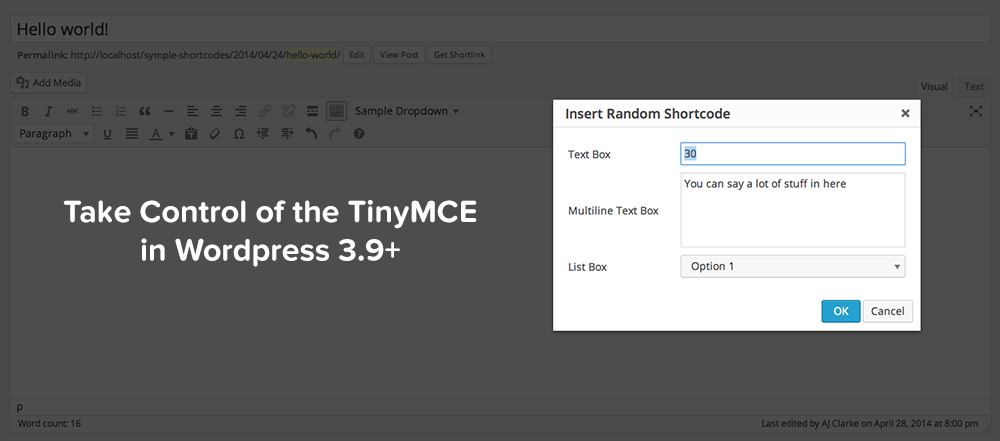The image size is (1000, 441).
Task: Open the List Box Option 1 dropdown
Action: coord(792,266)
